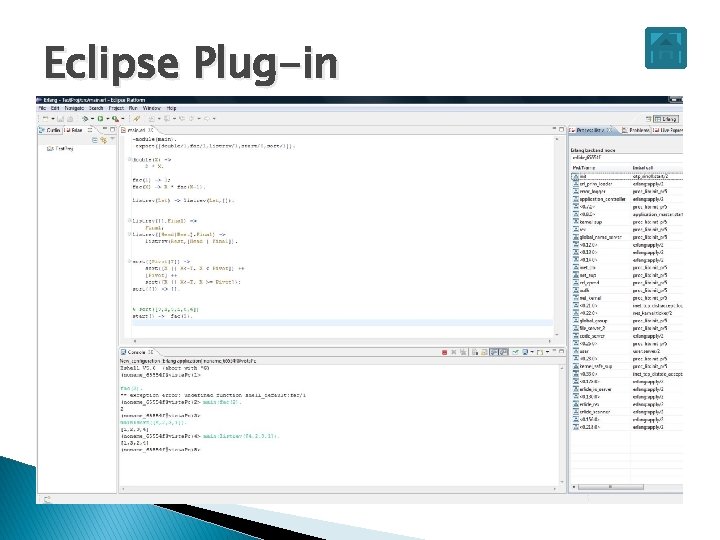This screenshot has height=540, width=720.
Task: Open the Project menu
Action: tap(116, 108)
